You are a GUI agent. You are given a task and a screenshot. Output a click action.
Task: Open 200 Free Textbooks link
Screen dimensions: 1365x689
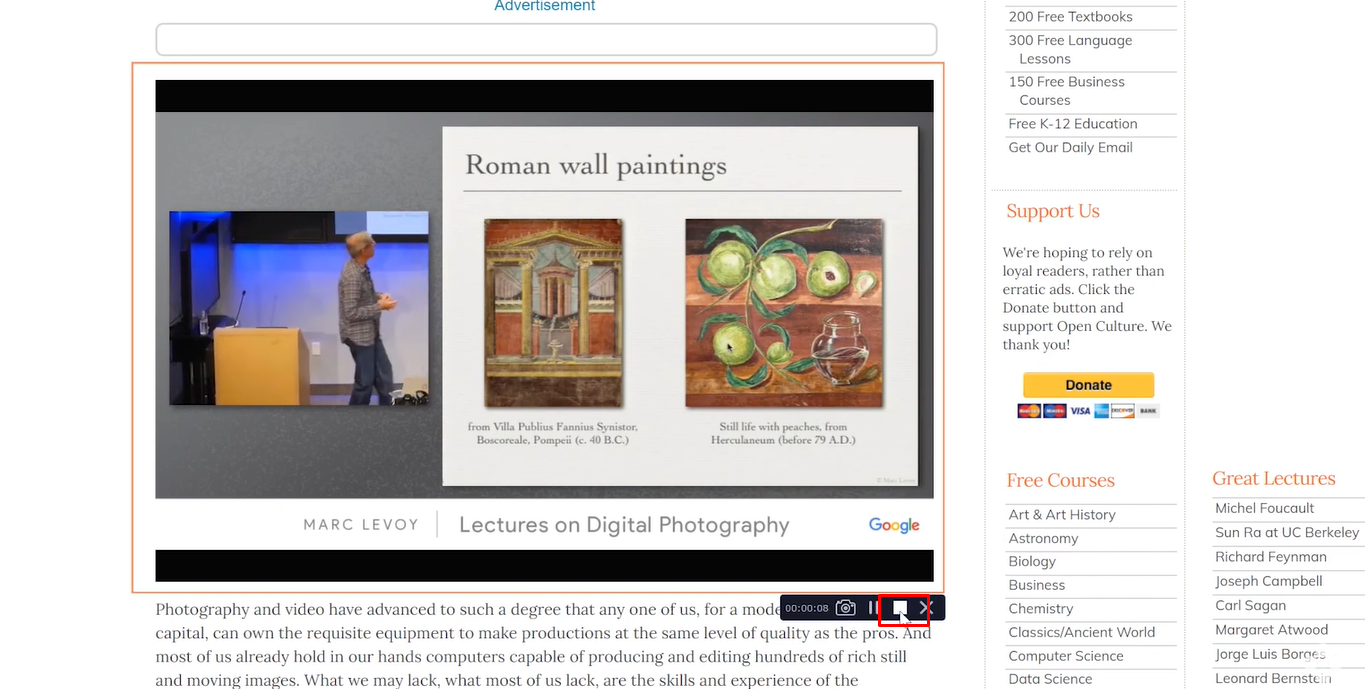1070,17
